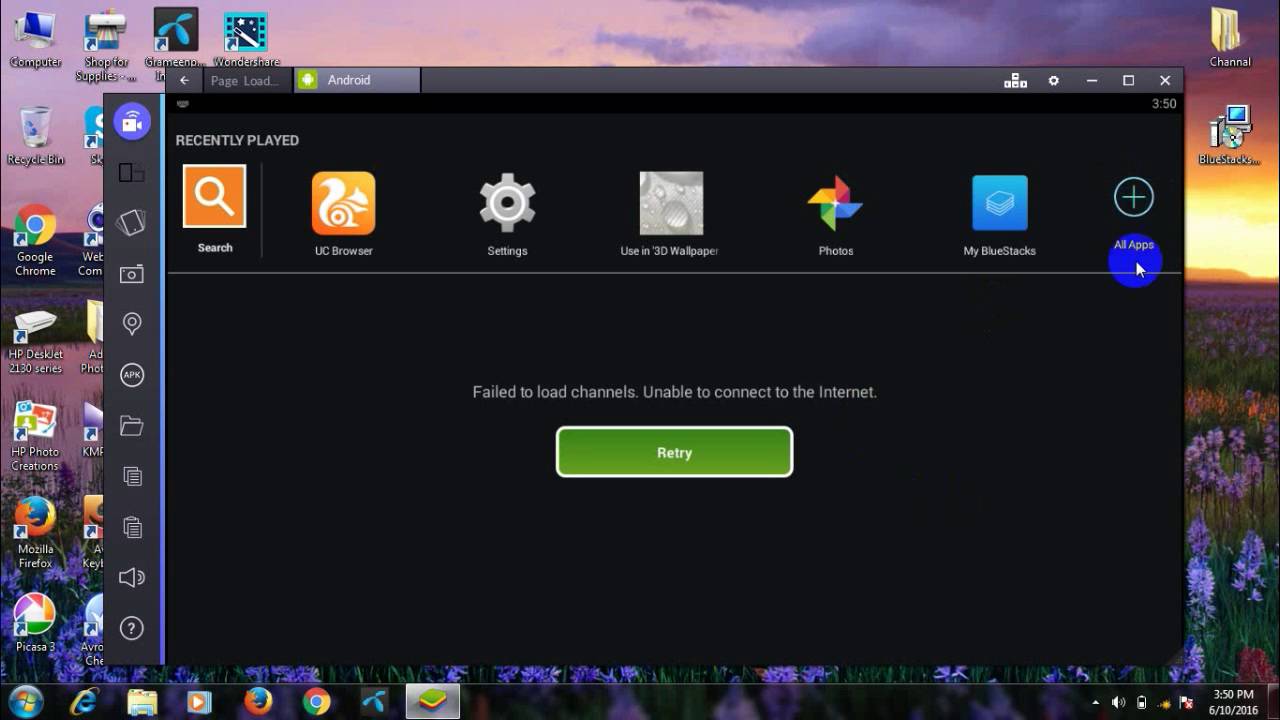Screen dimensions: 1280x720
Task: Go back with BlueStacks back arrow
Action: 184,81
